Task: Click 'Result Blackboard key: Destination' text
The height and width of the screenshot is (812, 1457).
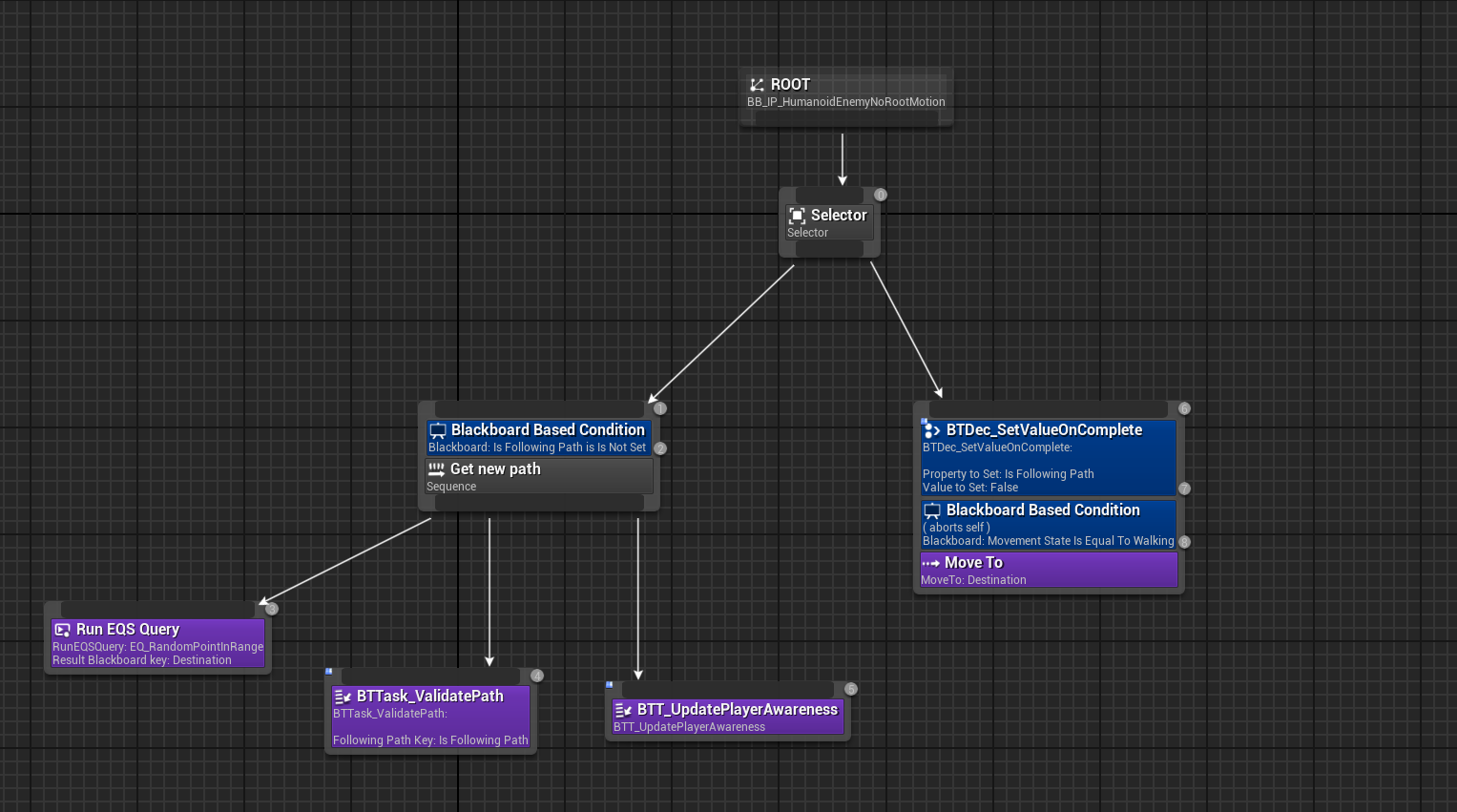Action: [142, 660]
